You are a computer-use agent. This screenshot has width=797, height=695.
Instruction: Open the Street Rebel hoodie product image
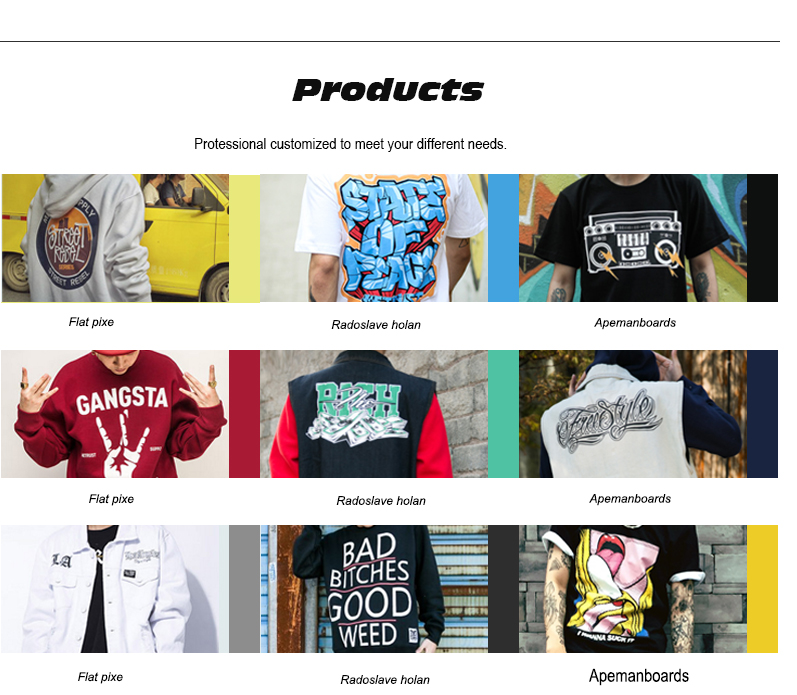(115, 238)
